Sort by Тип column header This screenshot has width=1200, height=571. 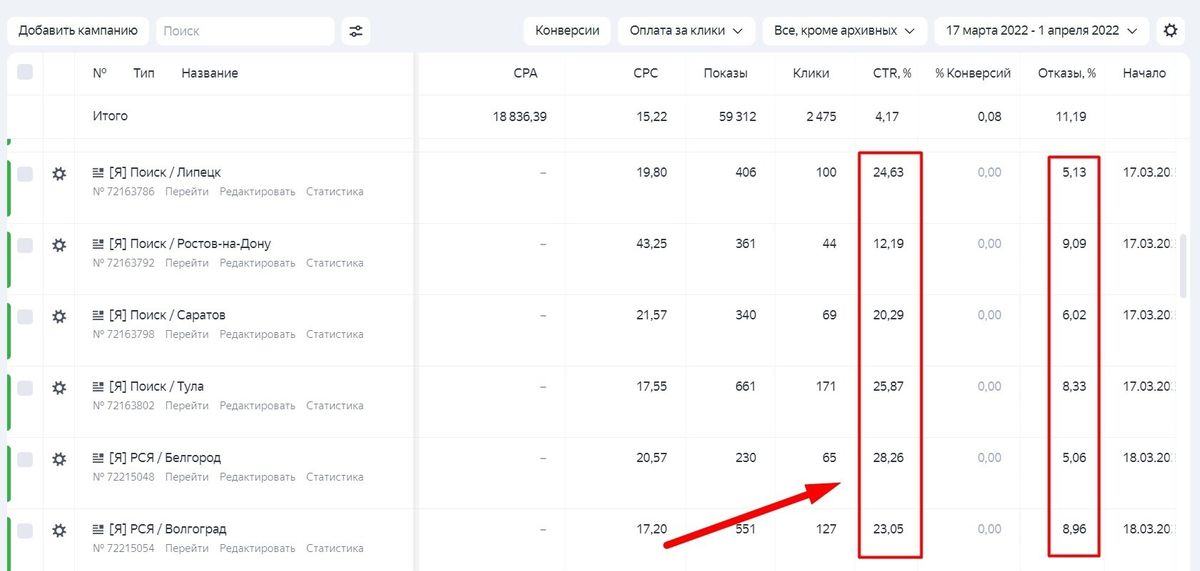click(x=144, y=73)
